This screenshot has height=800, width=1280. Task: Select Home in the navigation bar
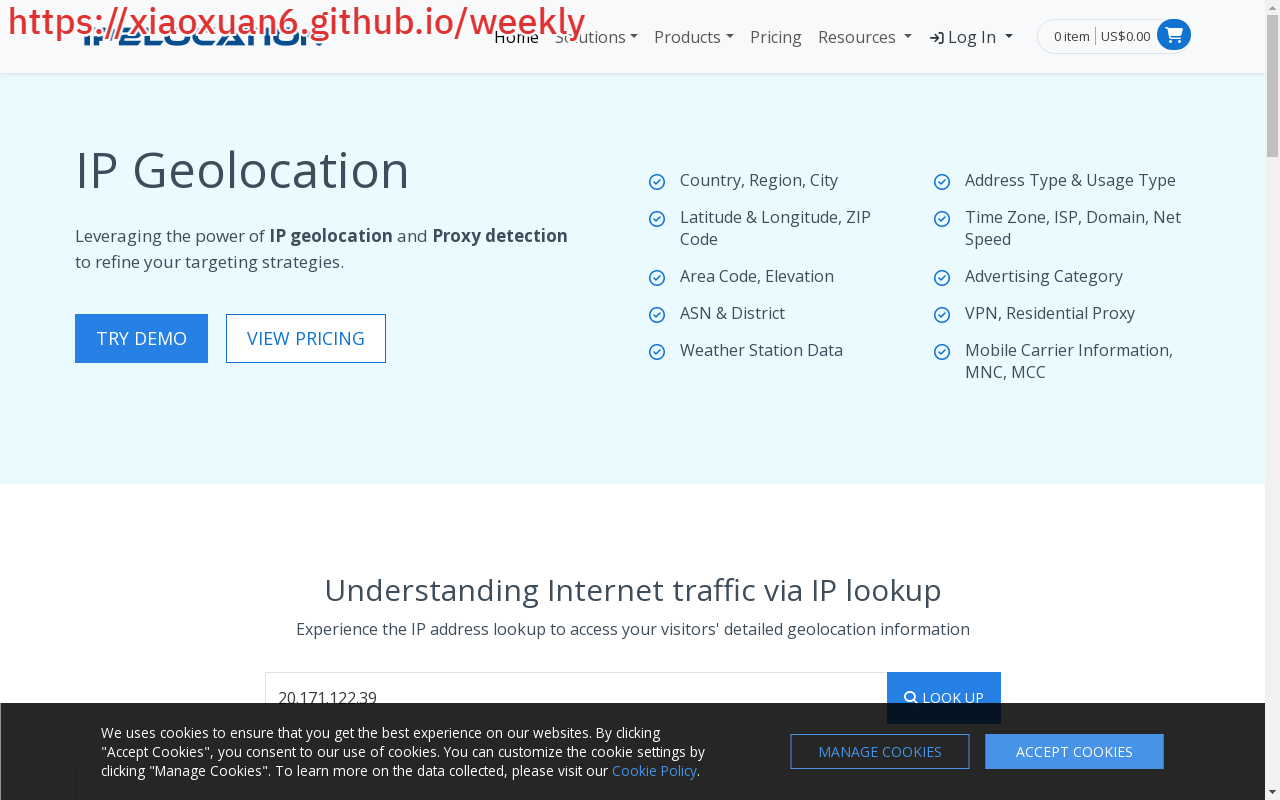(x=516, y=37)
